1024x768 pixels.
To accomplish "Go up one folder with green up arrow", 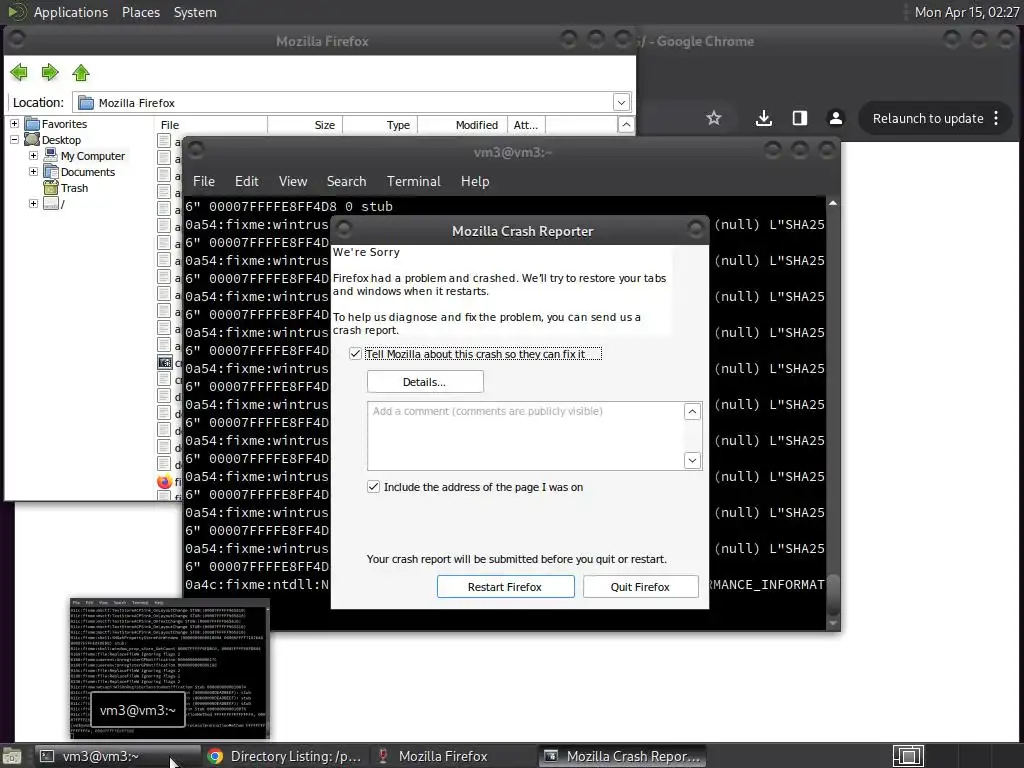I will 81,72.
